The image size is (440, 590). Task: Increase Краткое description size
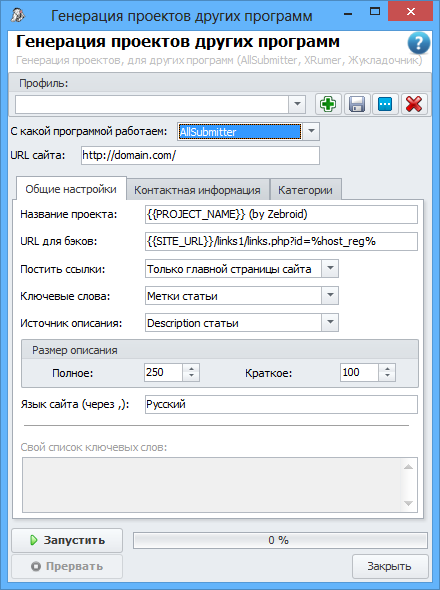(387, 369)
